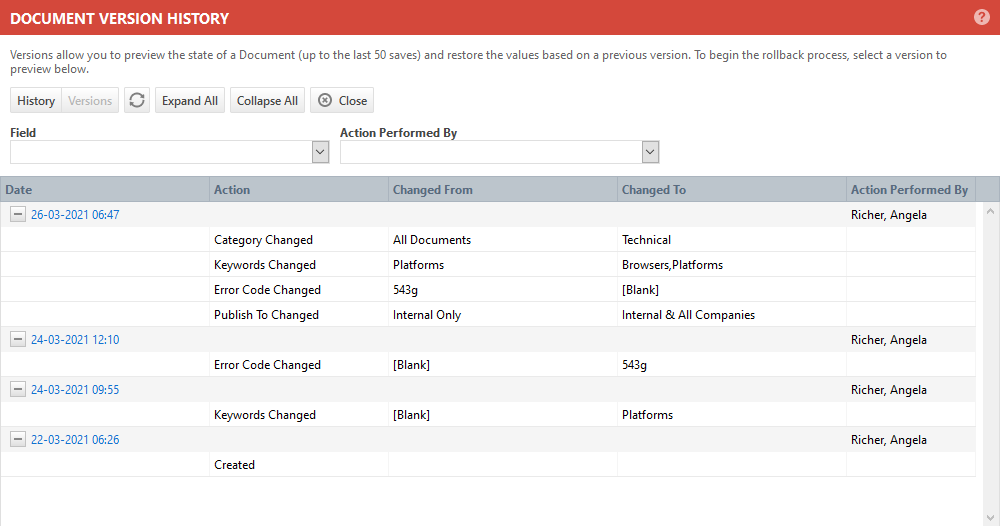1000x526 pixels.
Task: Collapse the 26-03-2021 06:47 version group
Action: point(18,214)
